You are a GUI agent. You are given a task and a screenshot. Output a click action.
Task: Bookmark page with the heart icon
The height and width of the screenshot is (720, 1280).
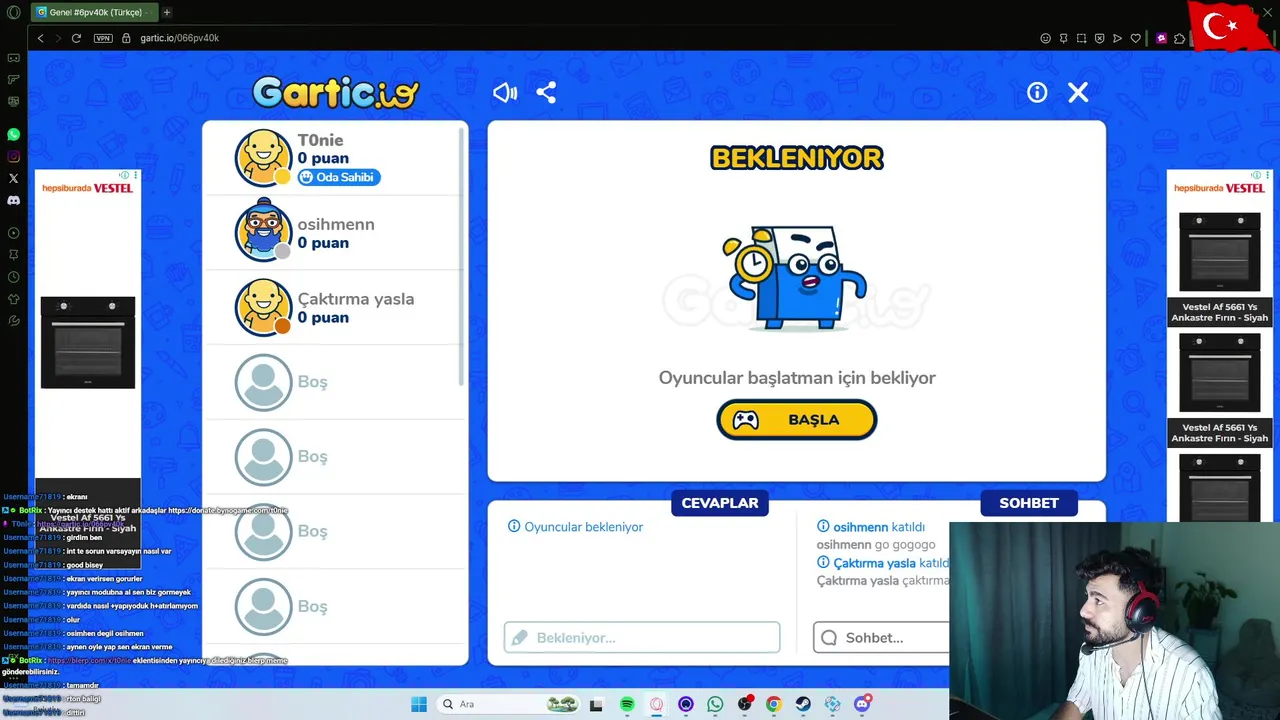coord(1136,38)
